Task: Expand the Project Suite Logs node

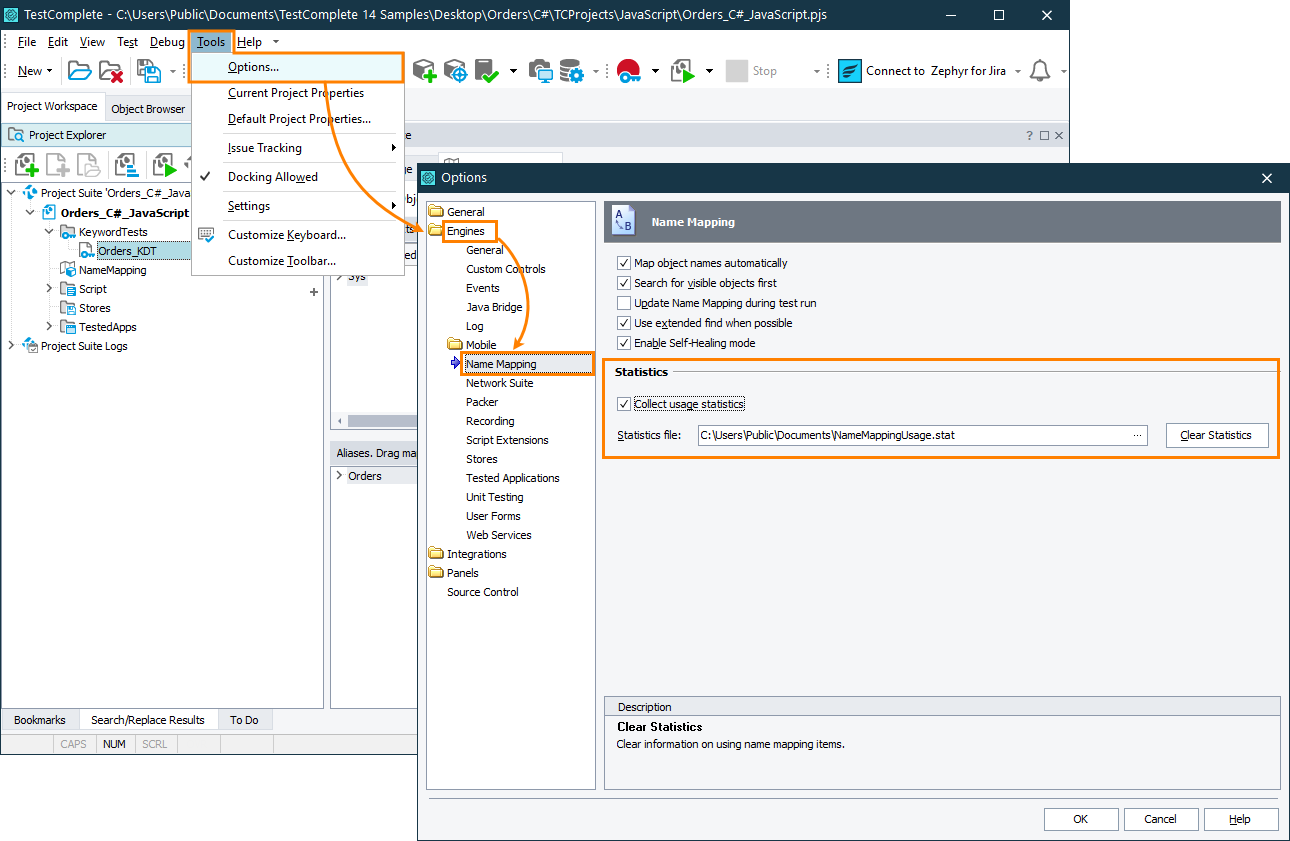Action: (11, 346)
